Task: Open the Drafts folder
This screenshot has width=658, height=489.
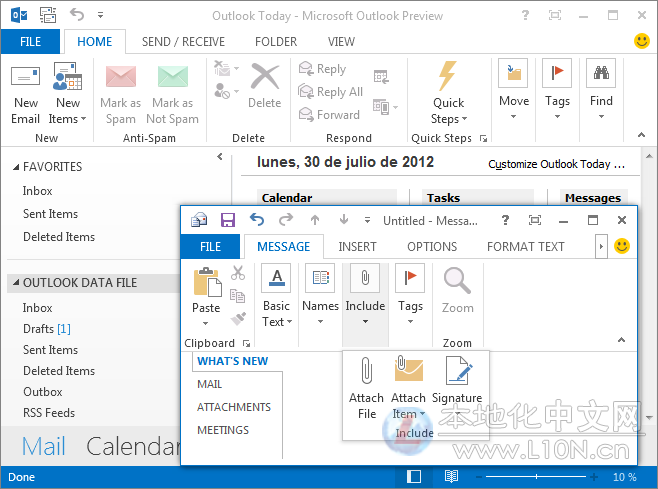Action: pos(38,329)
